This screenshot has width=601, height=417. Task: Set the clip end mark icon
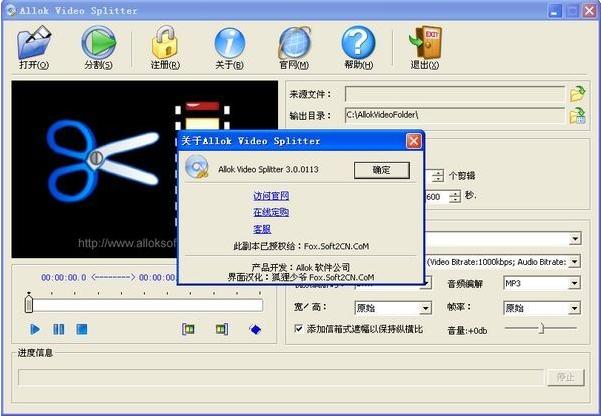click(222, 329)
